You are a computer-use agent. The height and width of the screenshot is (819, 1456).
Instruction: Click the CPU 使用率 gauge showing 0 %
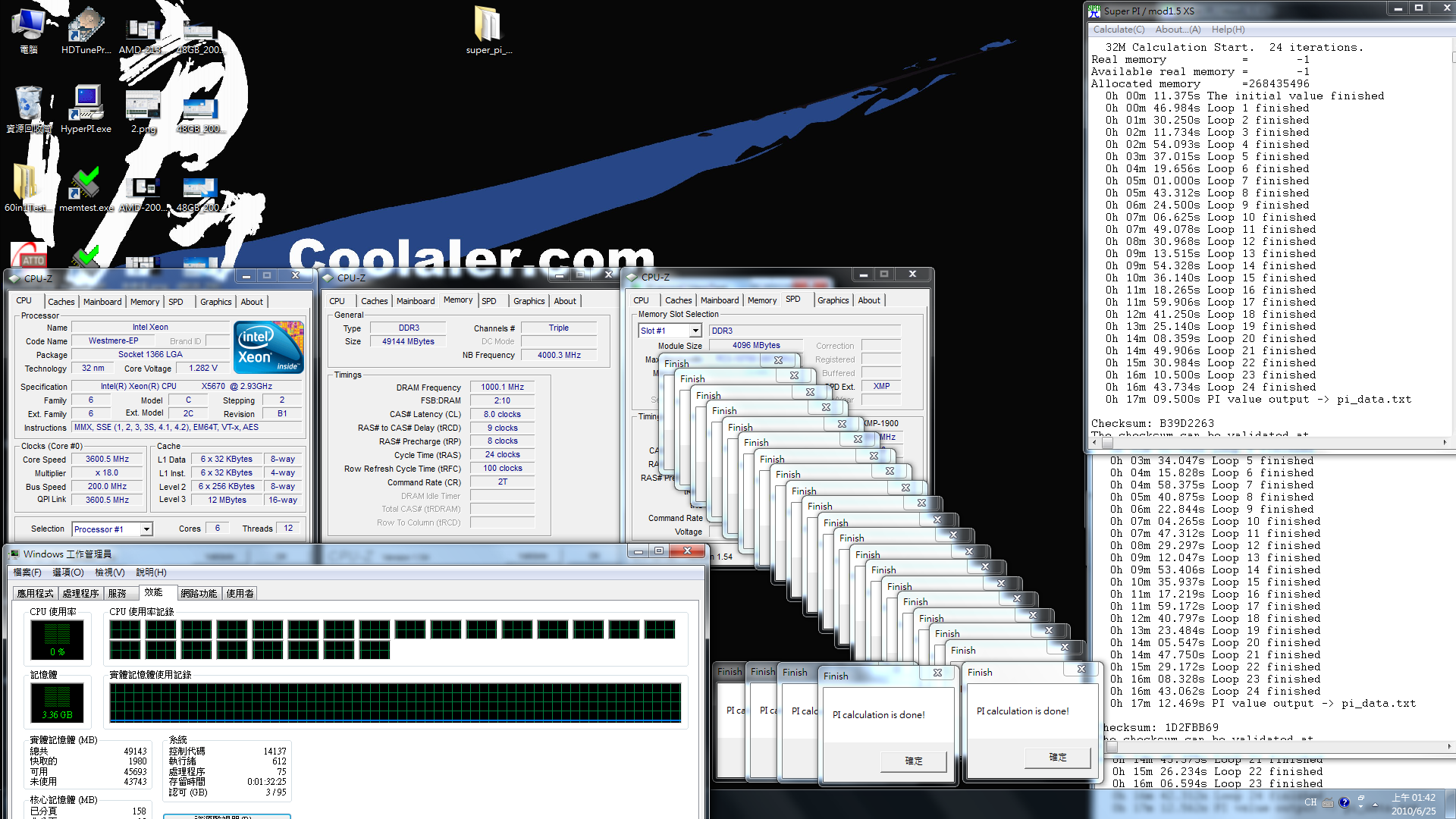[x=57, y=639]
